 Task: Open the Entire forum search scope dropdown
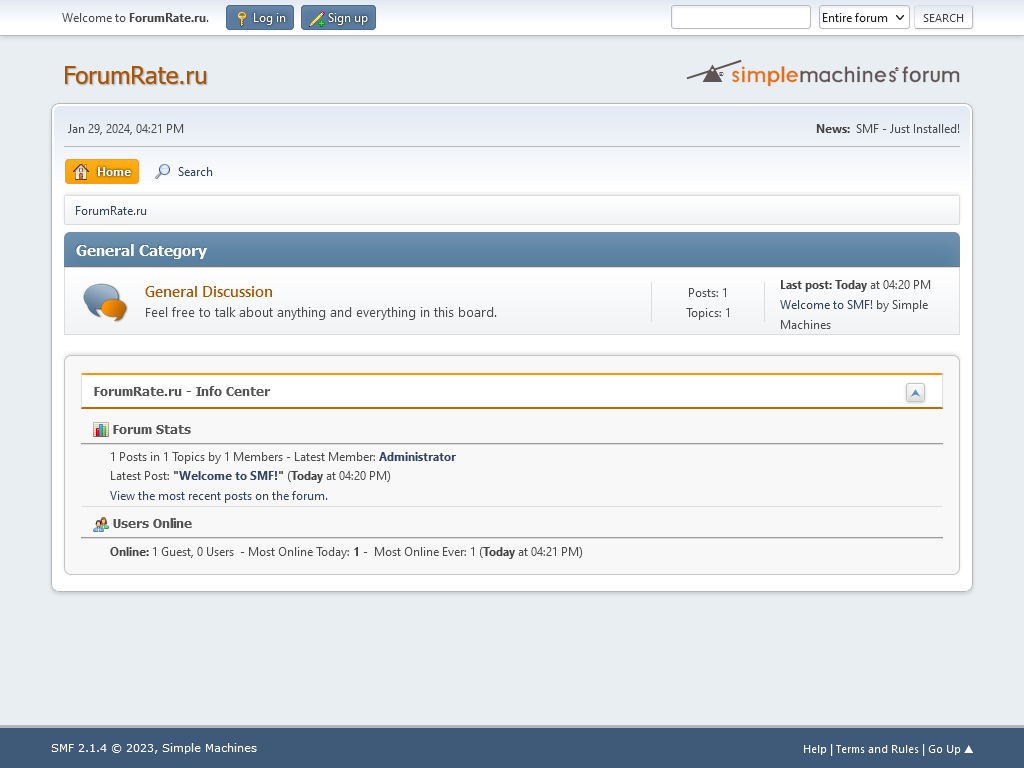pyautogui.click(x=864, y=18)
